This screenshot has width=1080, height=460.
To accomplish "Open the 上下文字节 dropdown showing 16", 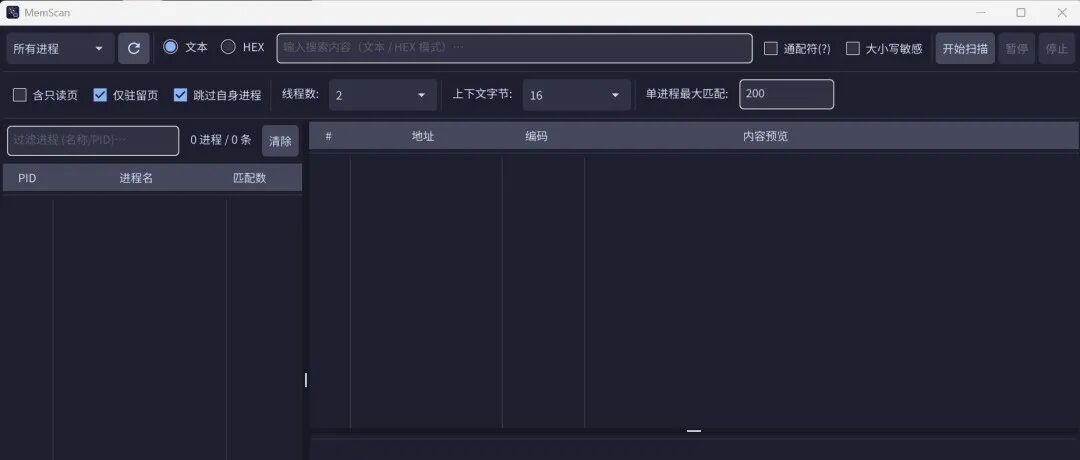I will click(577, 95).
